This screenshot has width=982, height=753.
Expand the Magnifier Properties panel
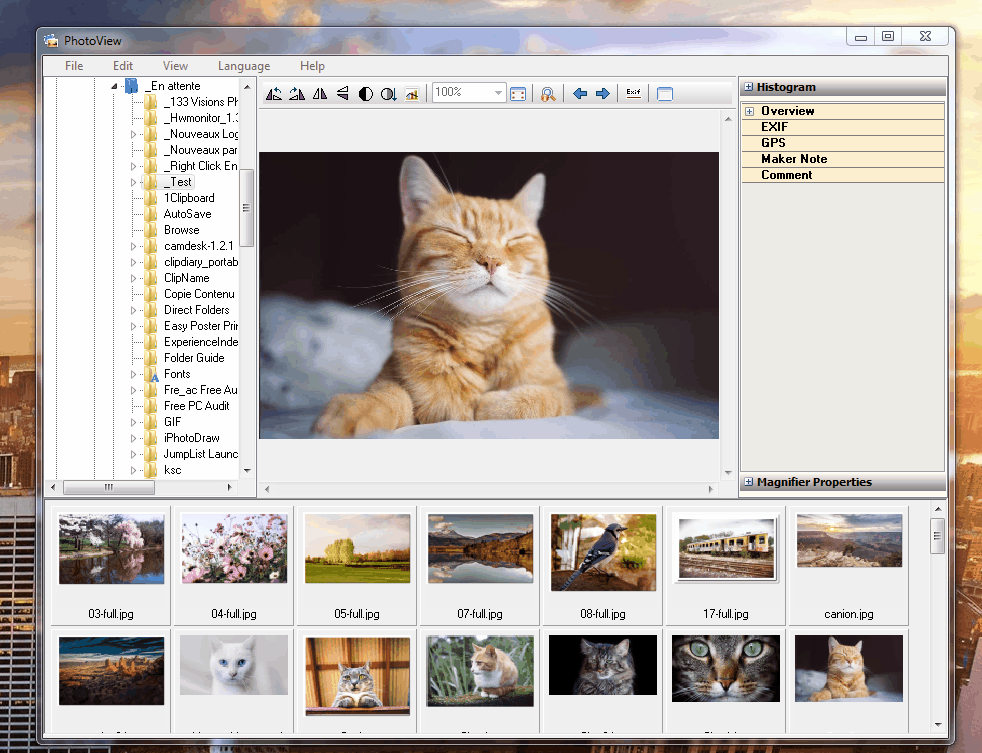tap(748, 483)
